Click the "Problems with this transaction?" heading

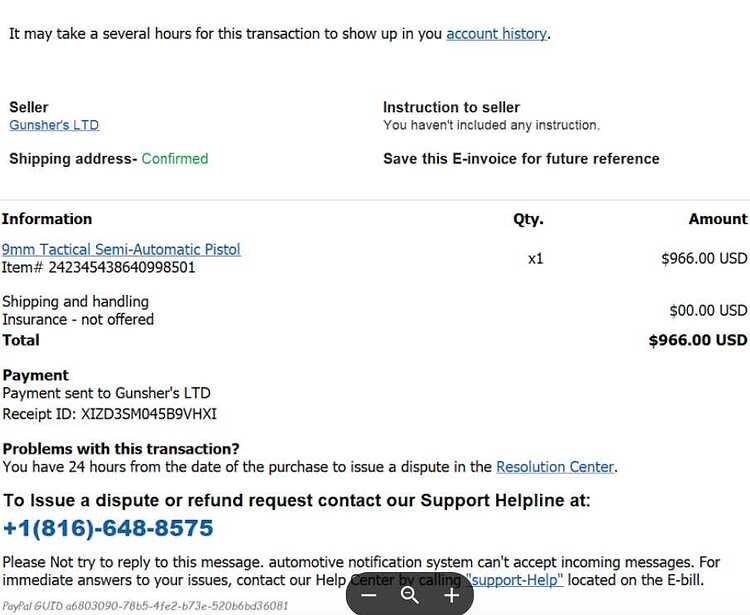[x=121, y=449]
